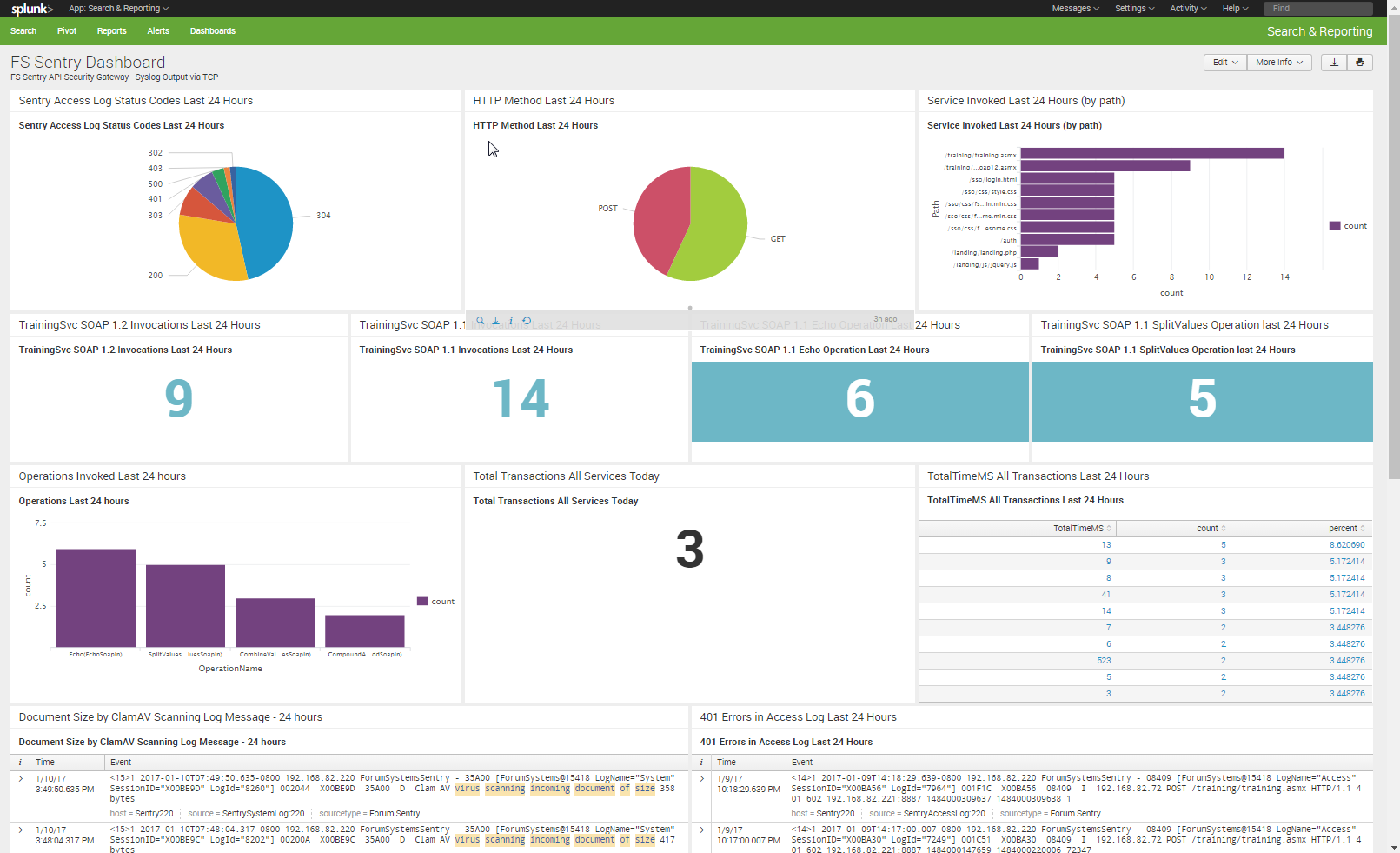
Task: Open the Edit dropdown button
Action: (1225, 63)
